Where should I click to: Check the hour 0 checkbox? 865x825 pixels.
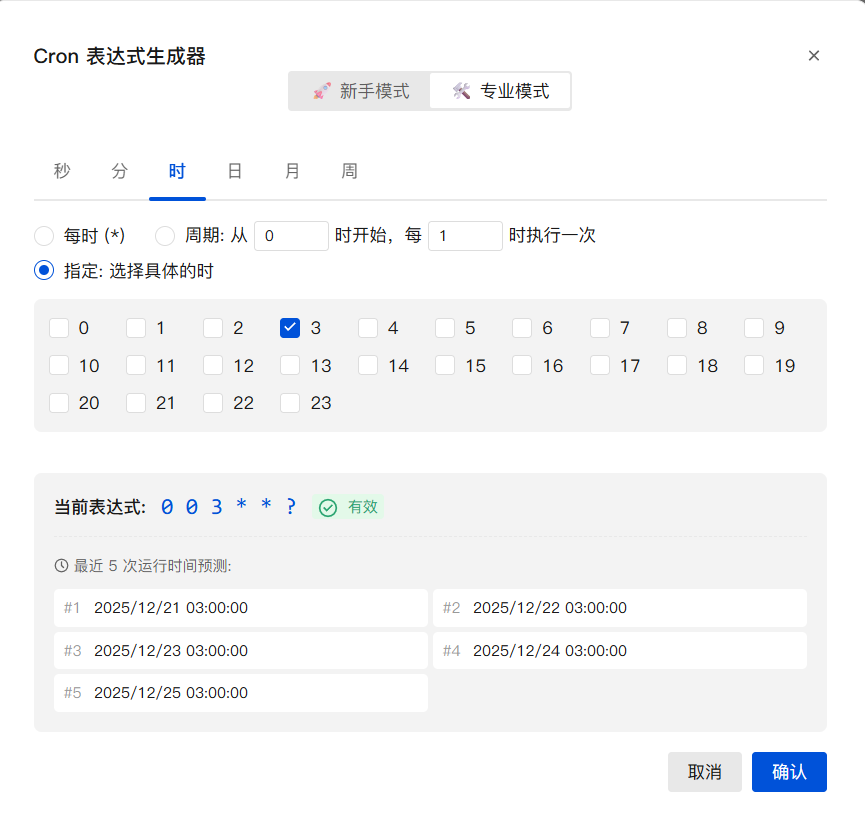pos(59,328)
